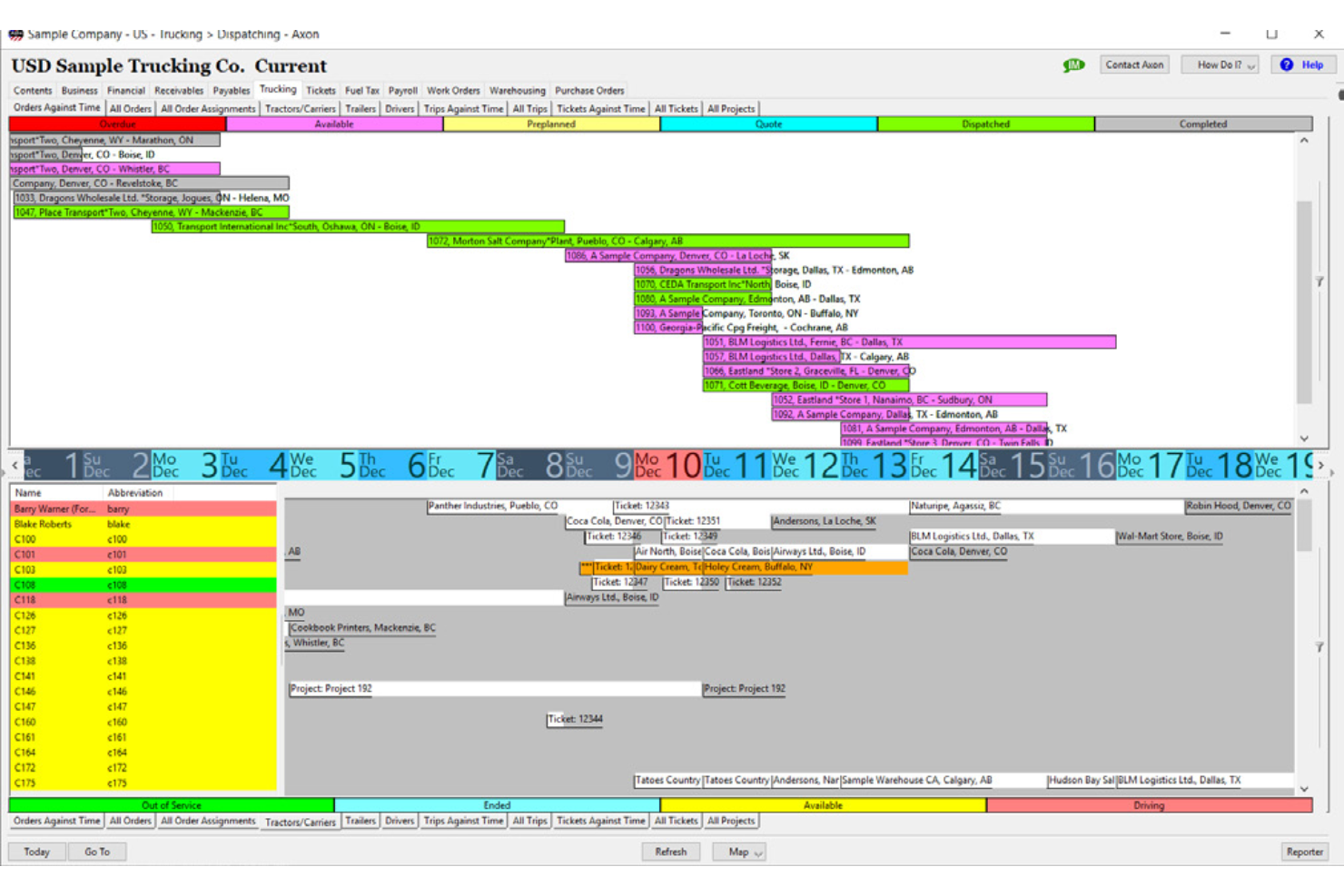Open the Fuel Tax menu

(x=361, y=91)
